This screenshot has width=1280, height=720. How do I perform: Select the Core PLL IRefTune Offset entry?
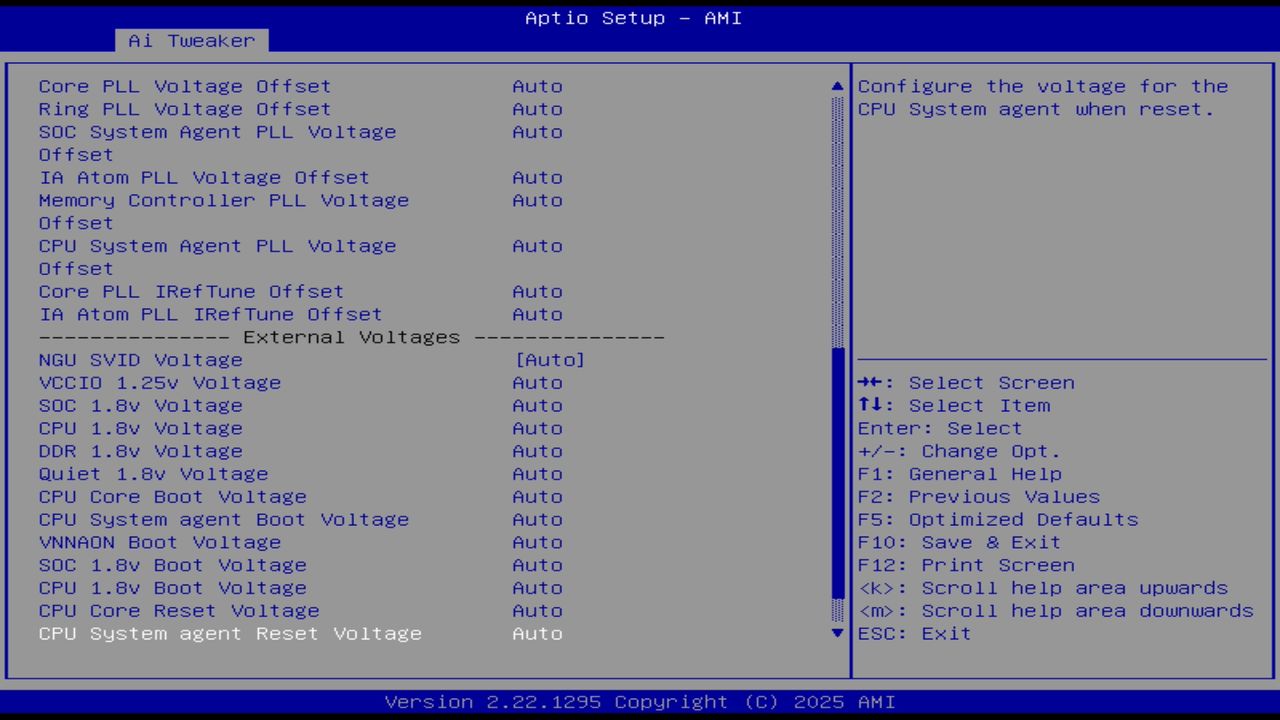coord(191,291)
